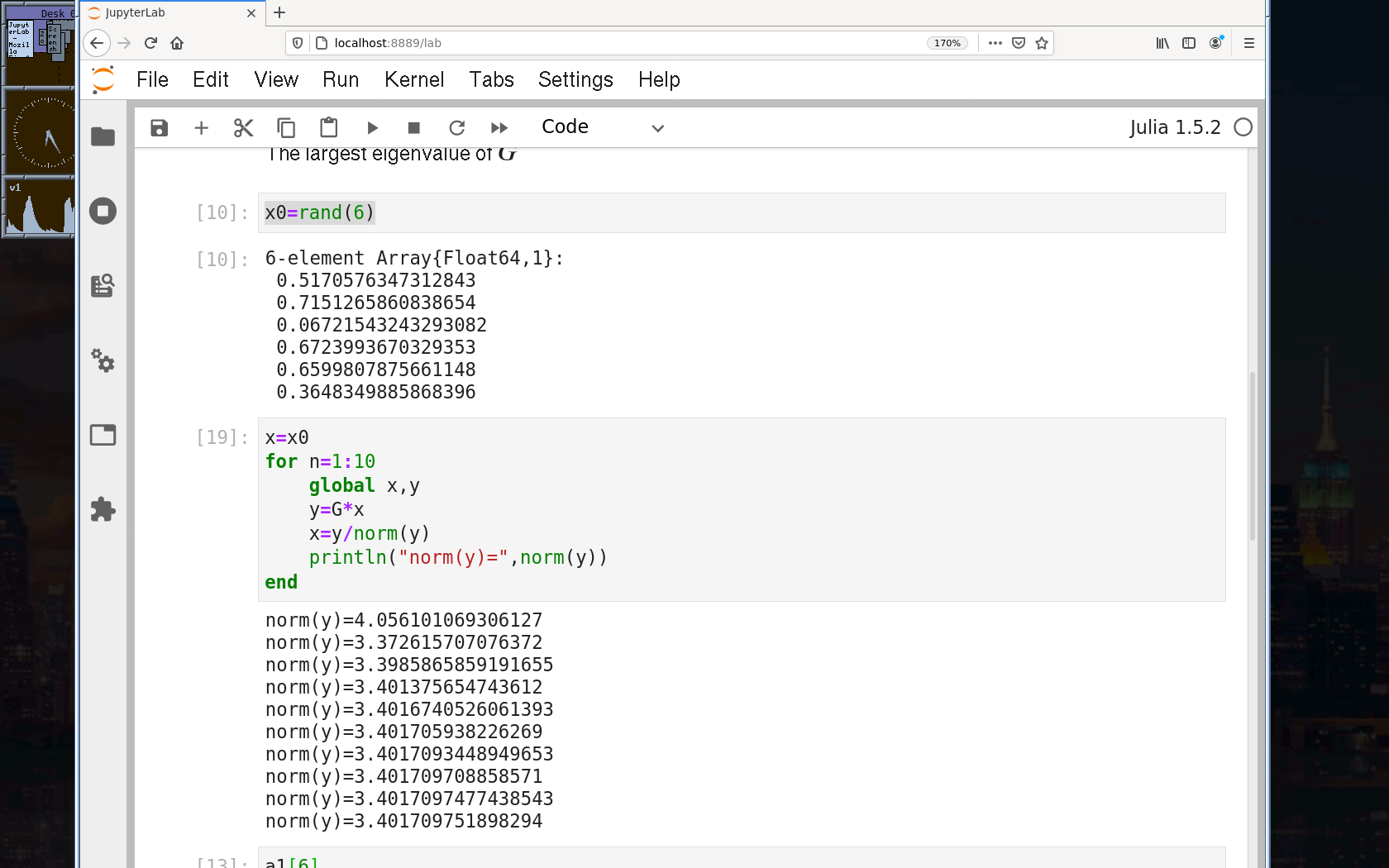The width and height of the screenshot is (1389, 868).
Task: Bookmark this page with the star icon
Action: click(1042, 43)
